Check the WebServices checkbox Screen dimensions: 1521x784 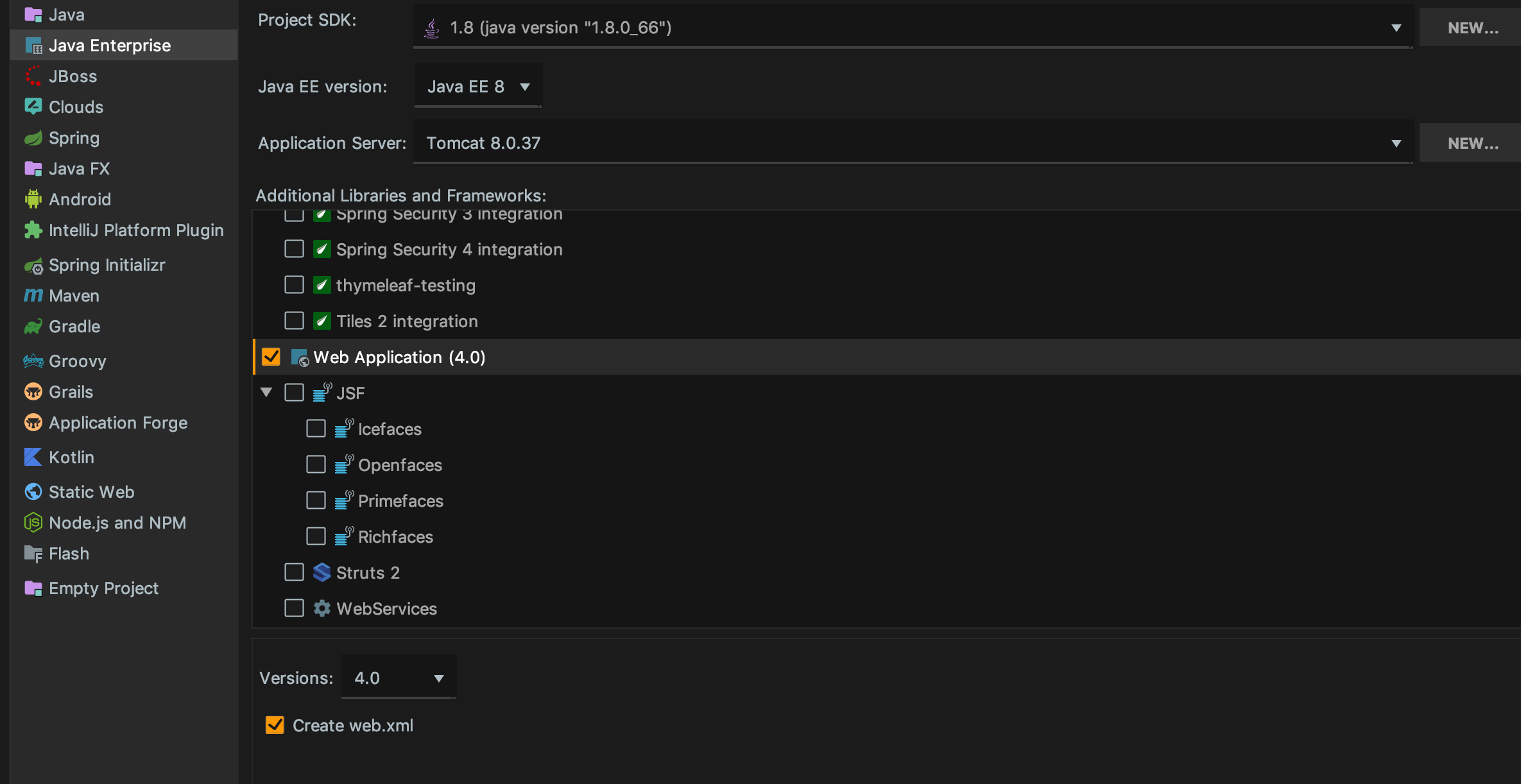pyautogui.click(x=294, y=608)
